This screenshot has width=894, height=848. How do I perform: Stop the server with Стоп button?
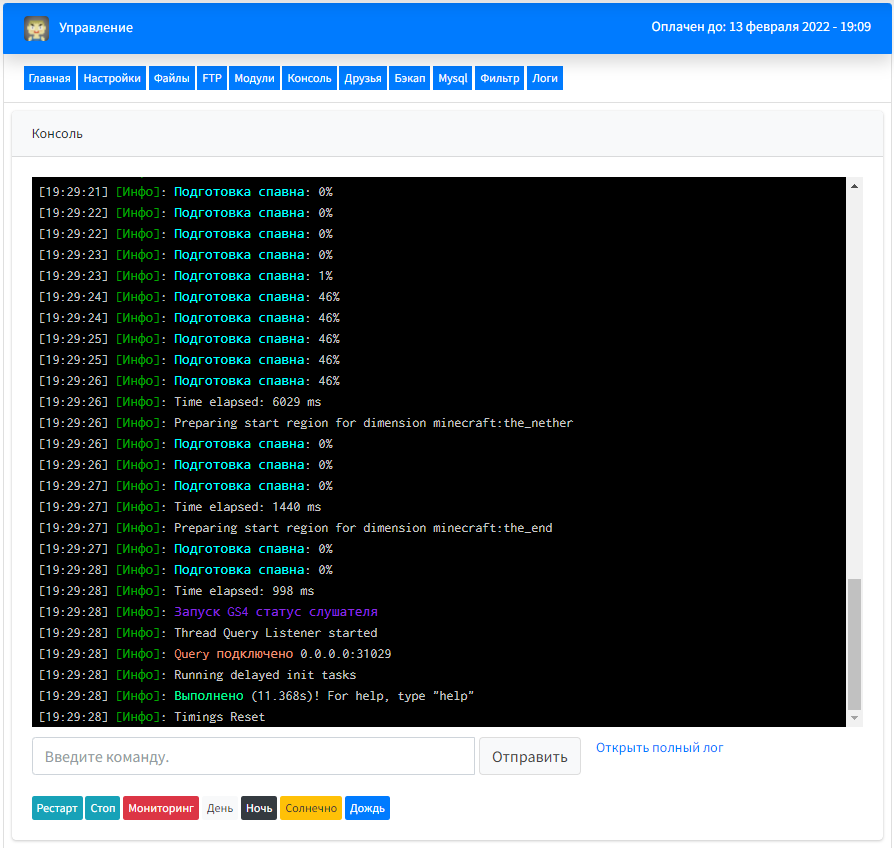point(103,808)
